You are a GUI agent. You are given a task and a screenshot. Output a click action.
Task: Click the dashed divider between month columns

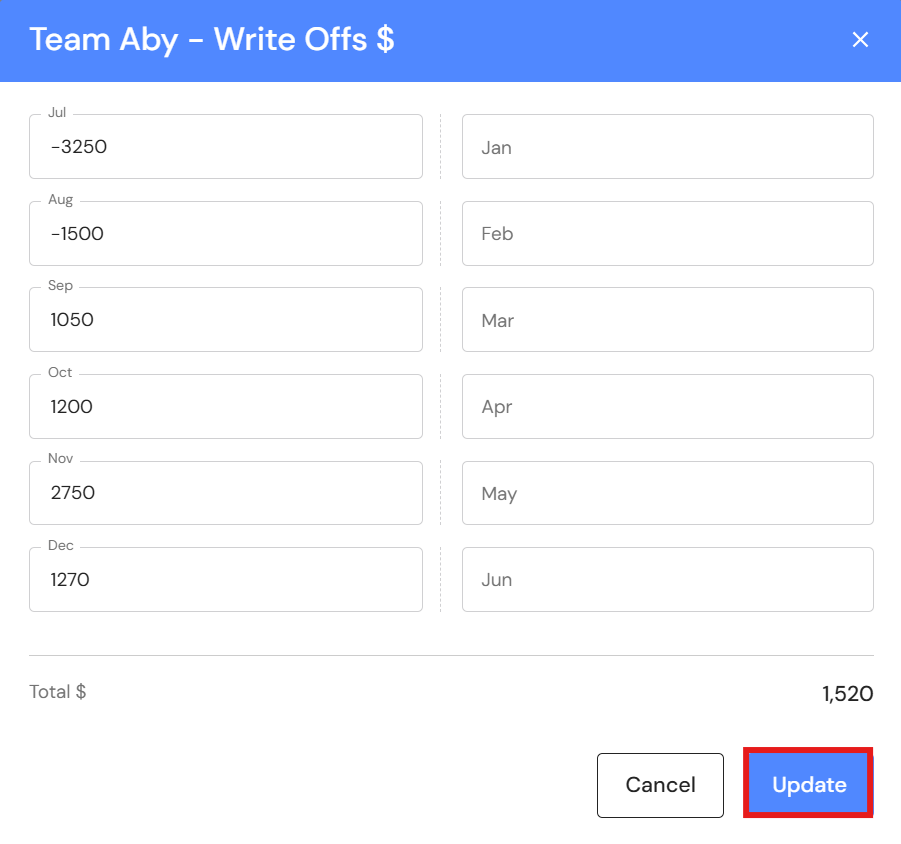pyautogui.click(x=441, y=362)
